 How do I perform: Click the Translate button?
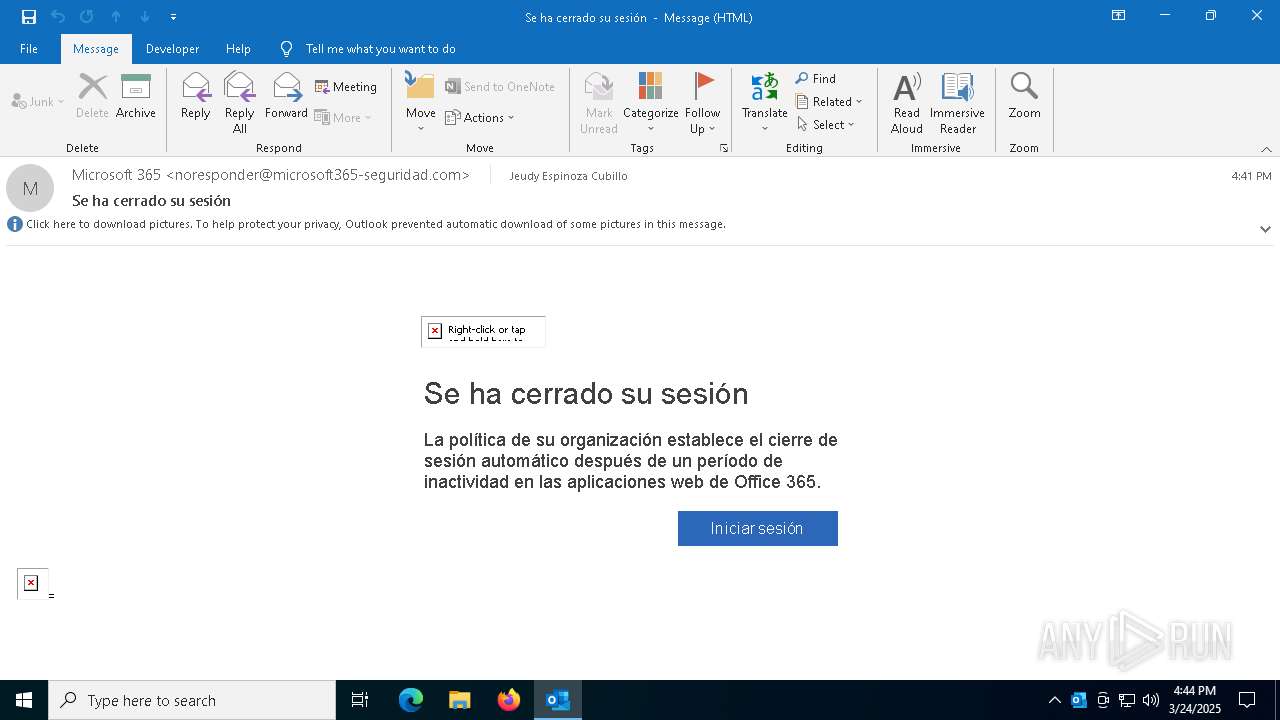[x=765, y=103]
